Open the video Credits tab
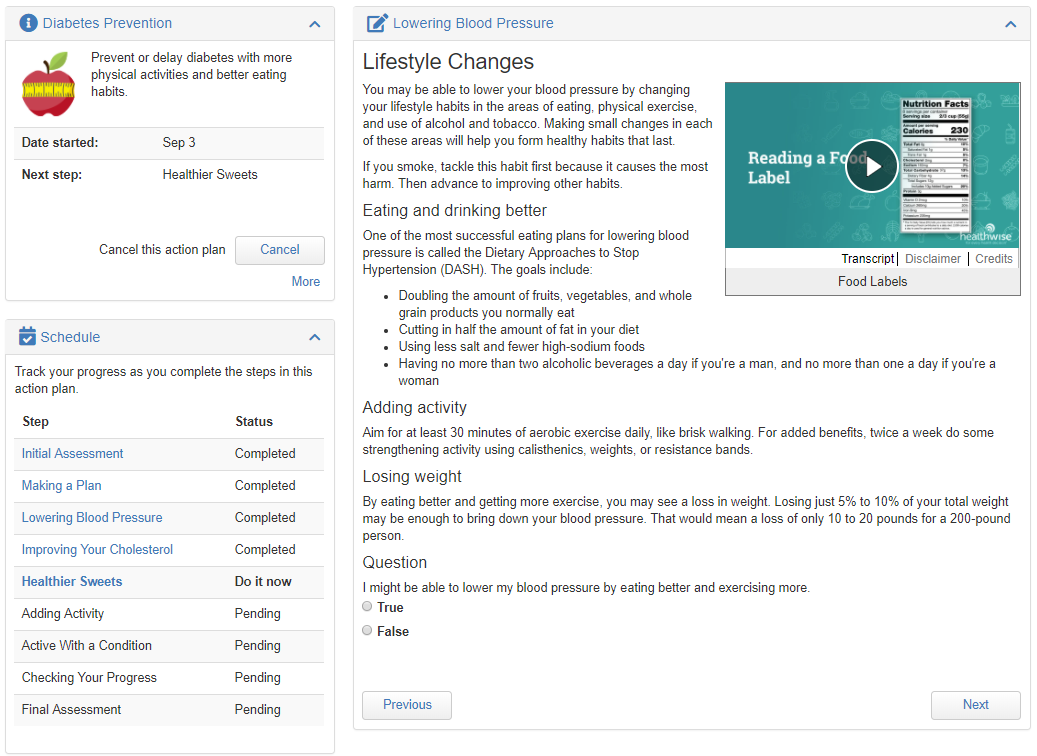Image resolution: width=1037 pixels, height=756 pixels. coord(993,259)
